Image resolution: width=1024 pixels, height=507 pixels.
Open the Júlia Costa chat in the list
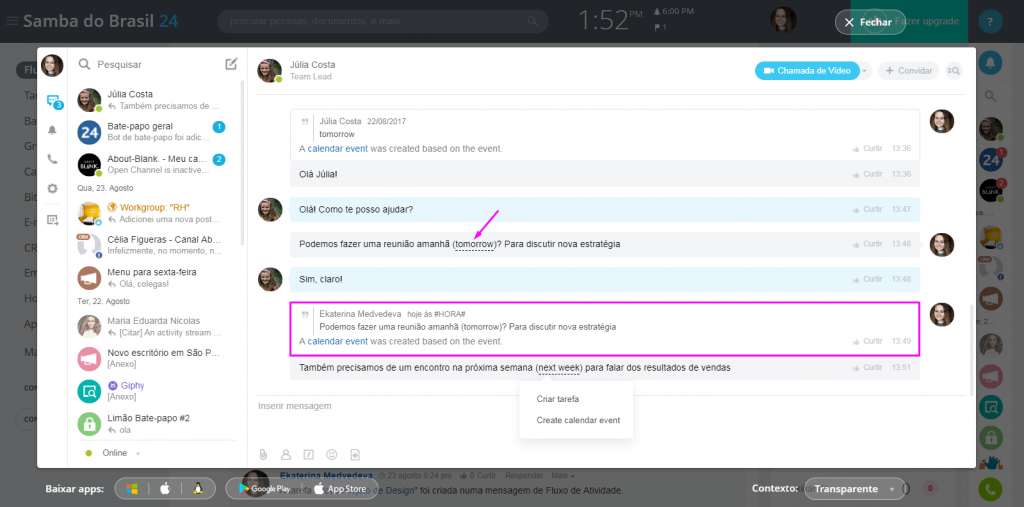tap(155, 100)
